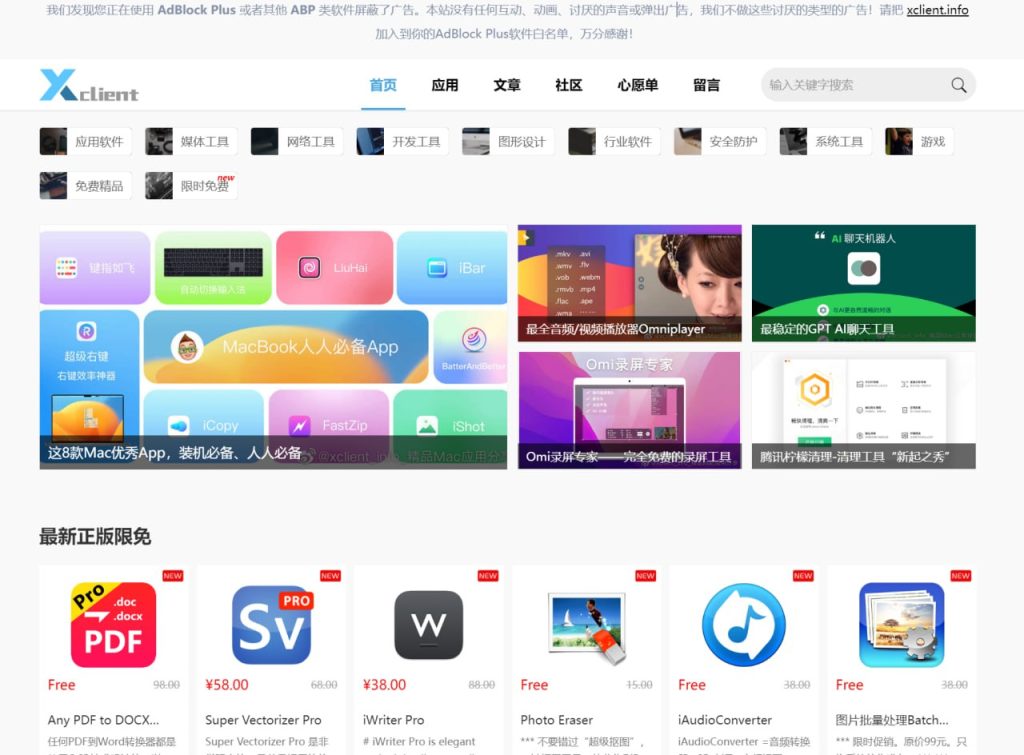Open the Omniplayer featured article thumbnail
The image size is (1024, 755).
pos(630,283)
